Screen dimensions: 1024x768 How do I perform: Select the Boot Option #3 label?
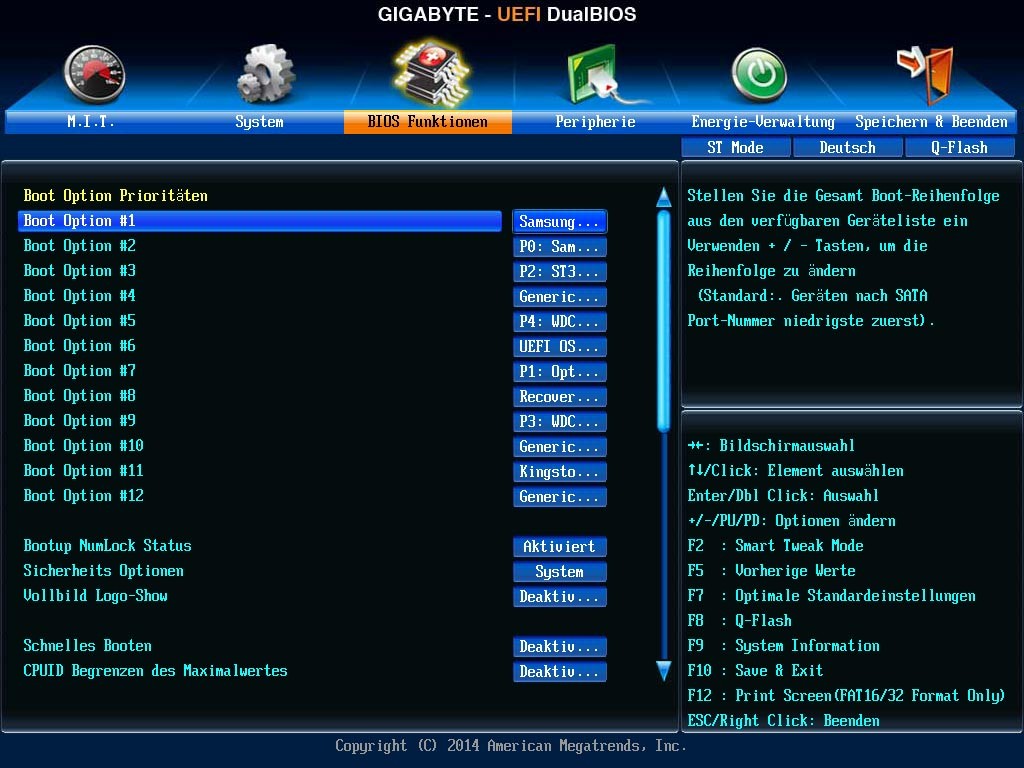click(80, 271)
